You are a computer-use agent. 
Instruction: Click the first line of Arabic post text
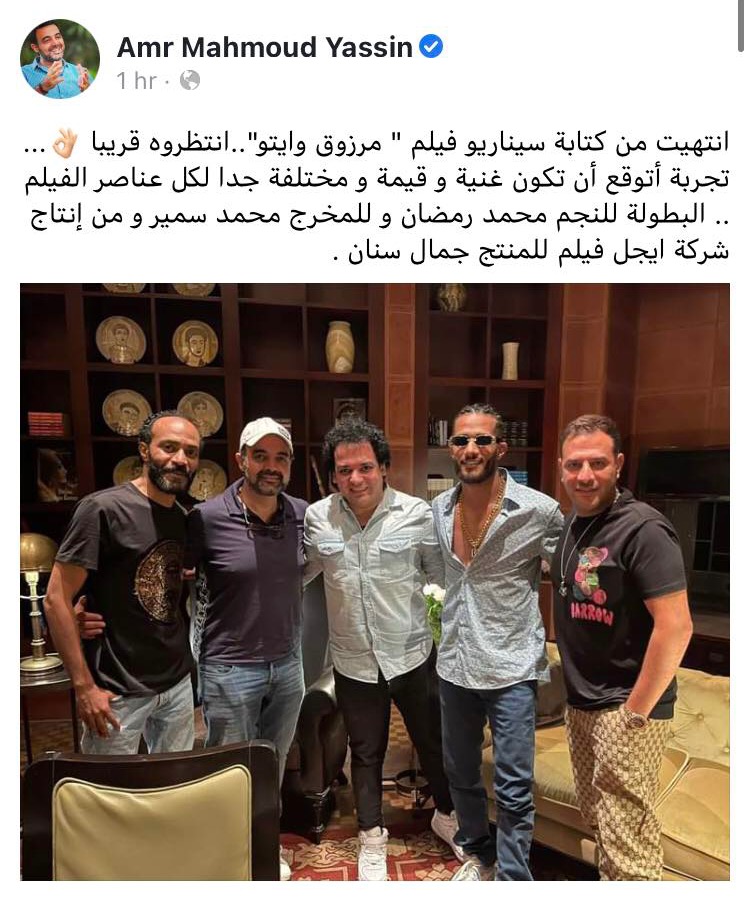(376, 144)
